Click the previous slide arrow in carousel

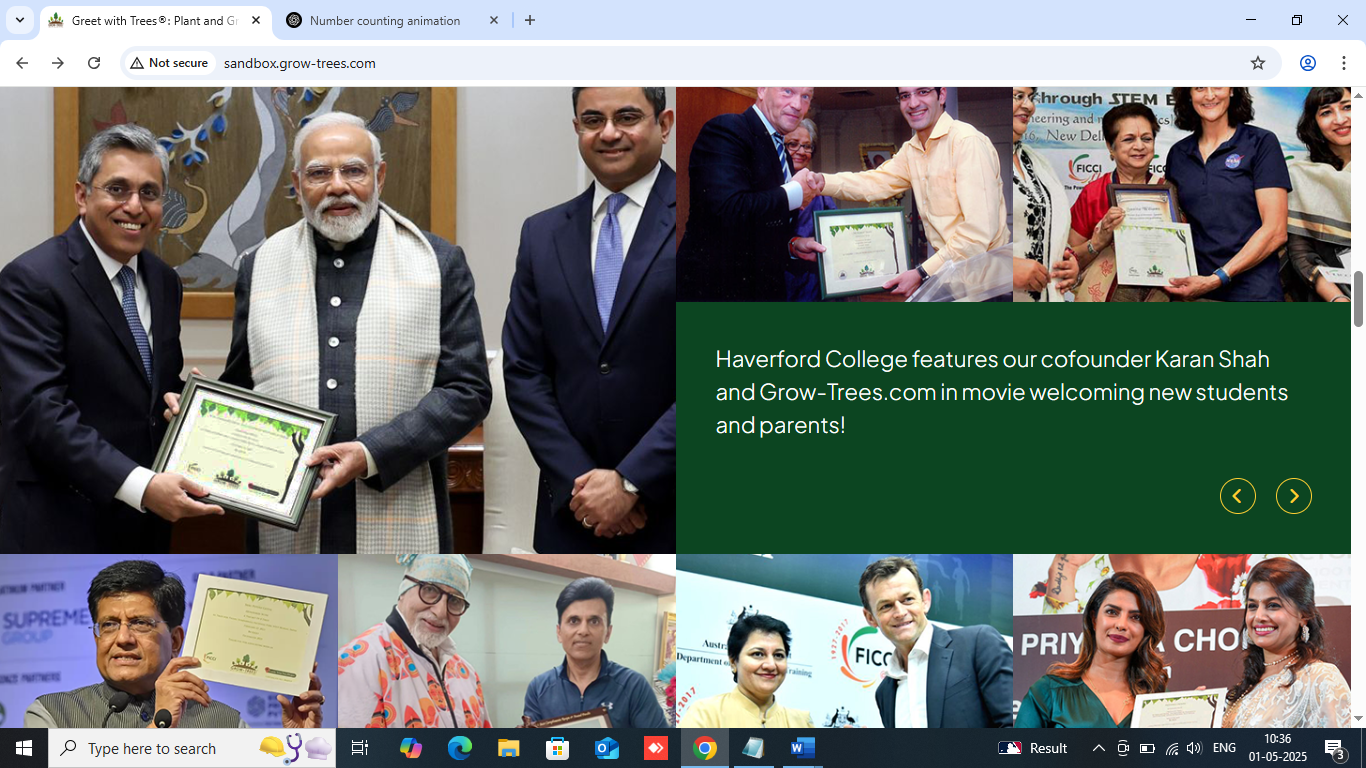tap(1237, 496)
